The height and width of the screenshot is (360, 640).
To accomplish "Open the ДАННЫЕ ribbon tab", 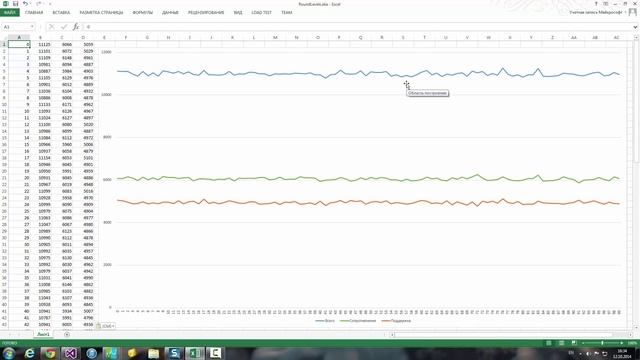I will (170, 13).
